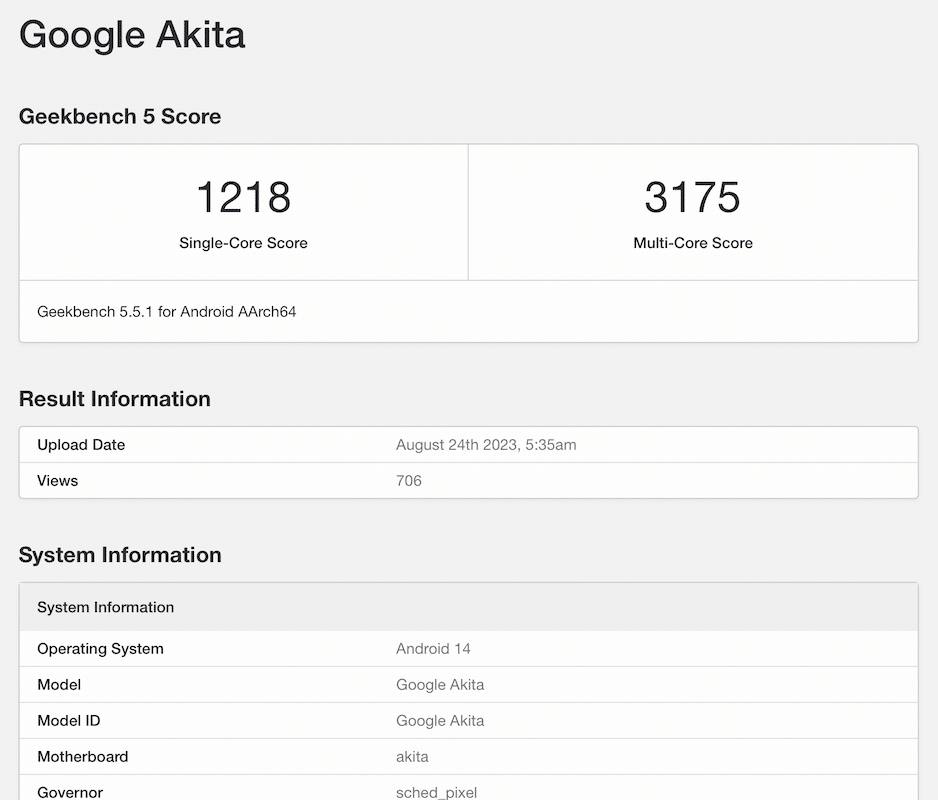Click the Governor label

click(x=70, y=792)
